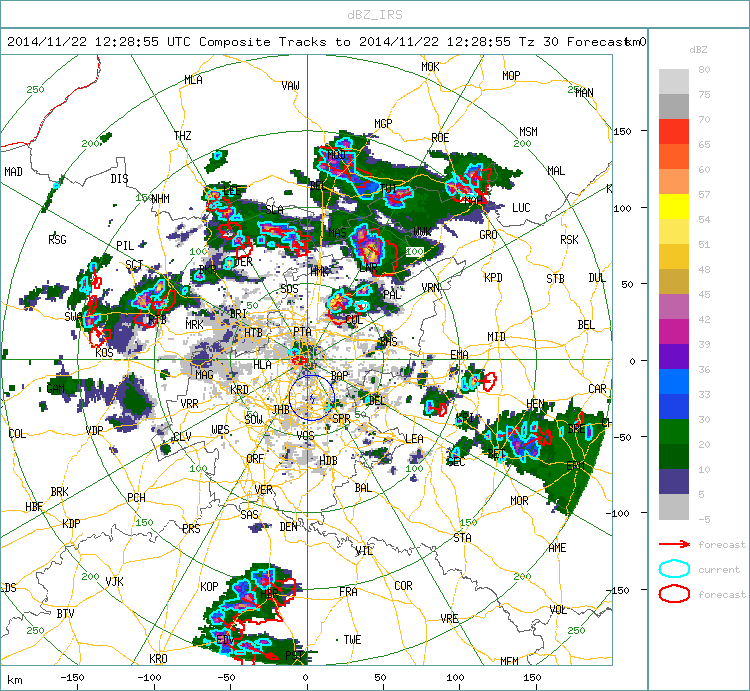Click the 80 value in dBZ scale
The image size is (750, 691).
[704, 69]
